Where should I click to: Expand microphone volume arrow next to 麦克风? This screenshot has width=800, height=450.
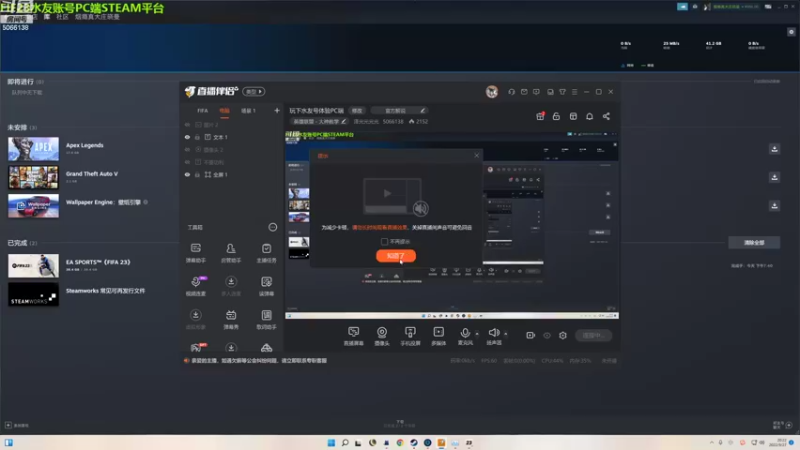point(477,334)
